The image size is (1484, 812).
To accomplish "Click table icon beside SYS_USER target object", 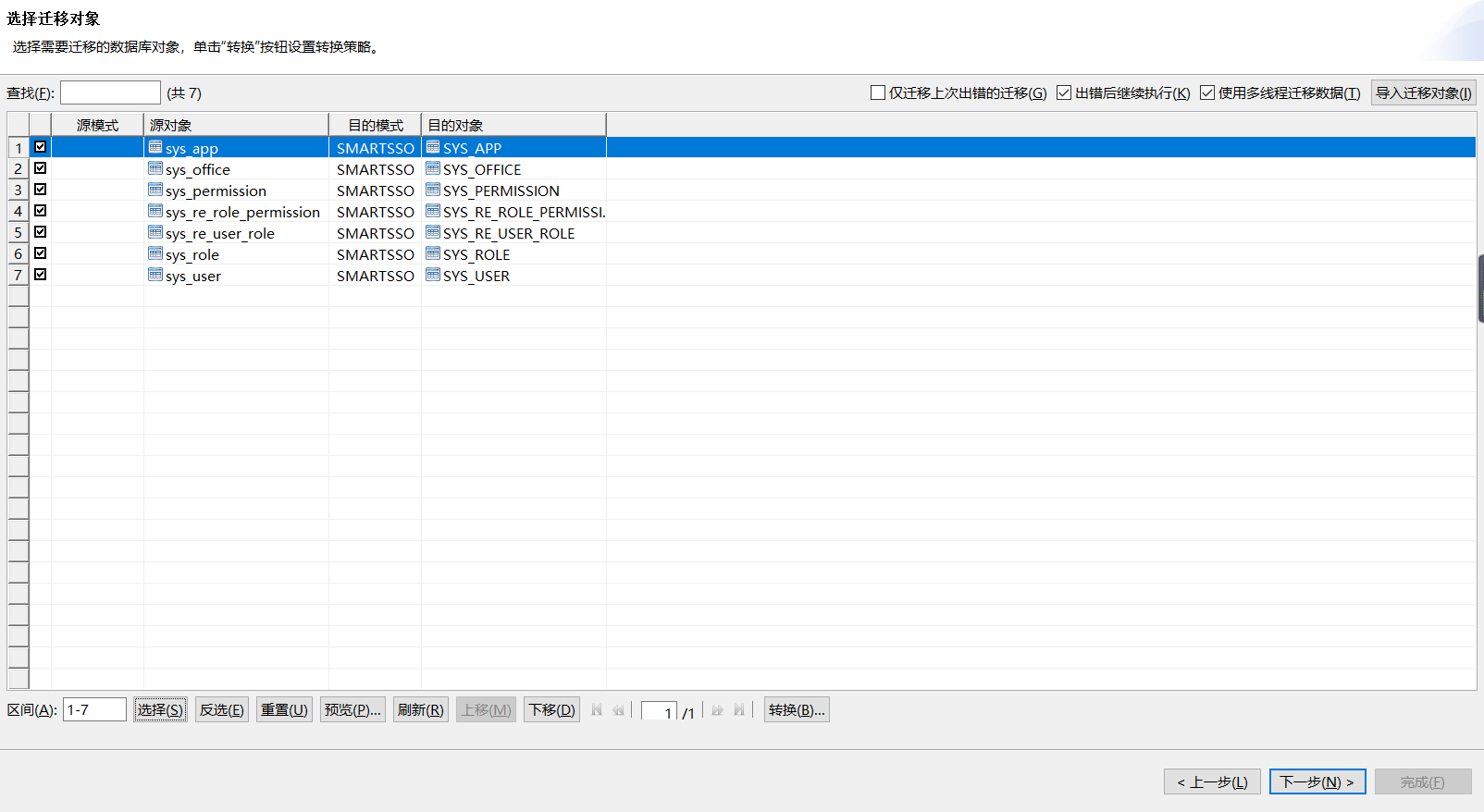I will 433,275.
